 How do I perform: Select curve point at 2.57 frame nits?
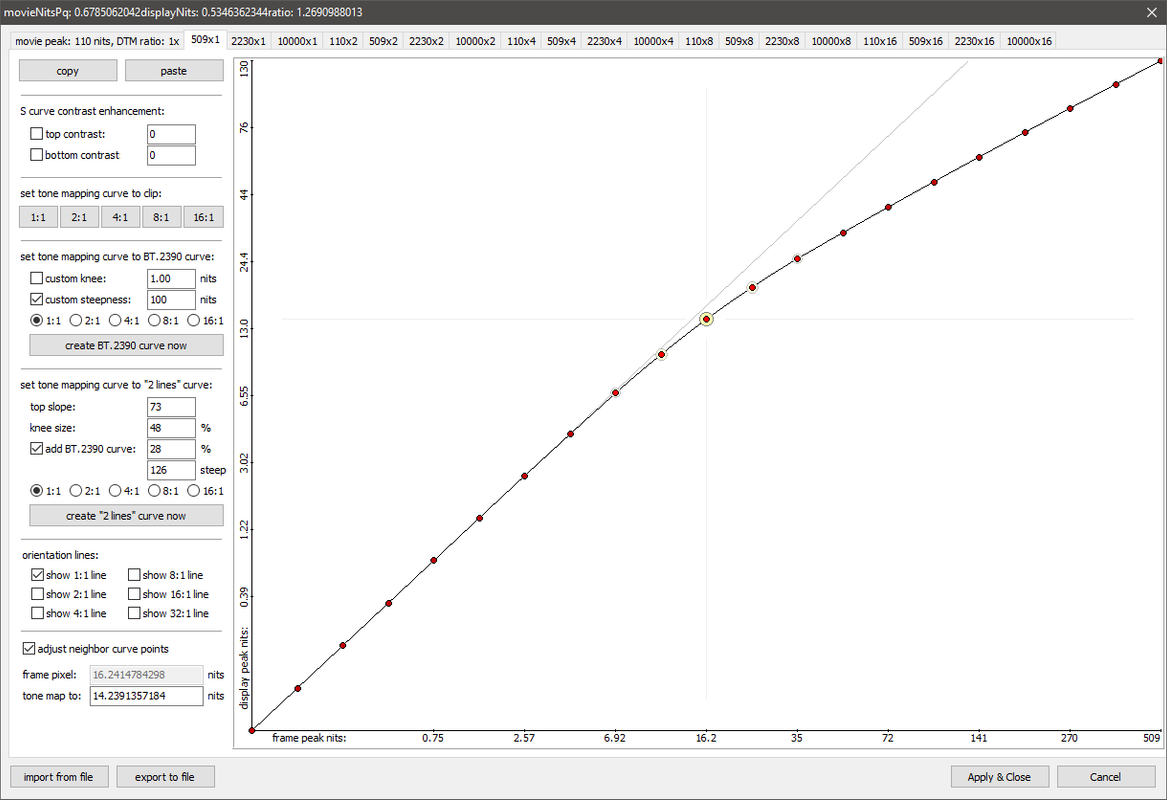point(525,476)
